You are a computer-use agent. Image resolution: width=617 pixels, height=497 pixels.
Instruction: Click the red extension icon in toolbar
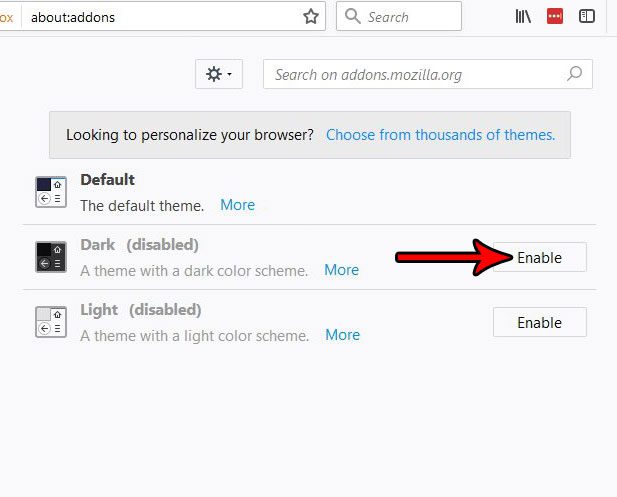pyautogui.click(x=555, y=17)
